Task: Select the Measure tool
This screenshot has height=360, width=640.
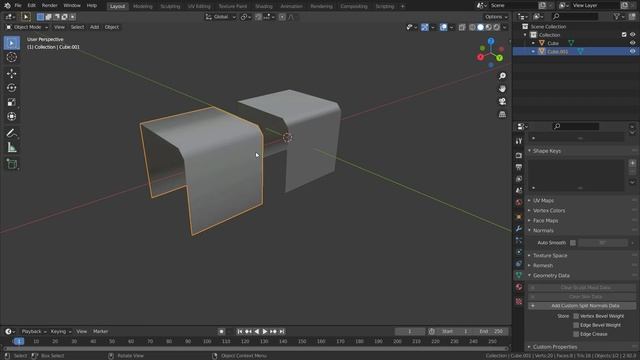Action: click(11, 147)
